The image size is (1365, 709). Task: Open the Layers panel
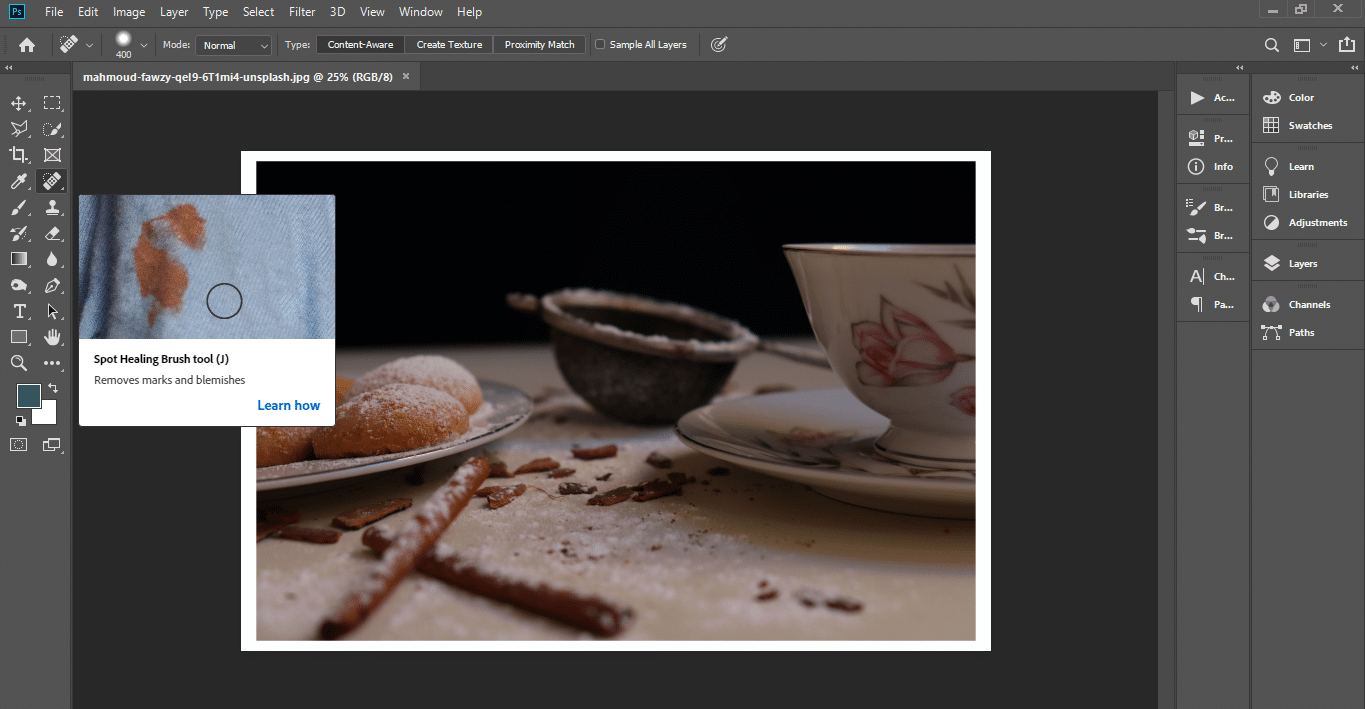(x=1302, y=264)
